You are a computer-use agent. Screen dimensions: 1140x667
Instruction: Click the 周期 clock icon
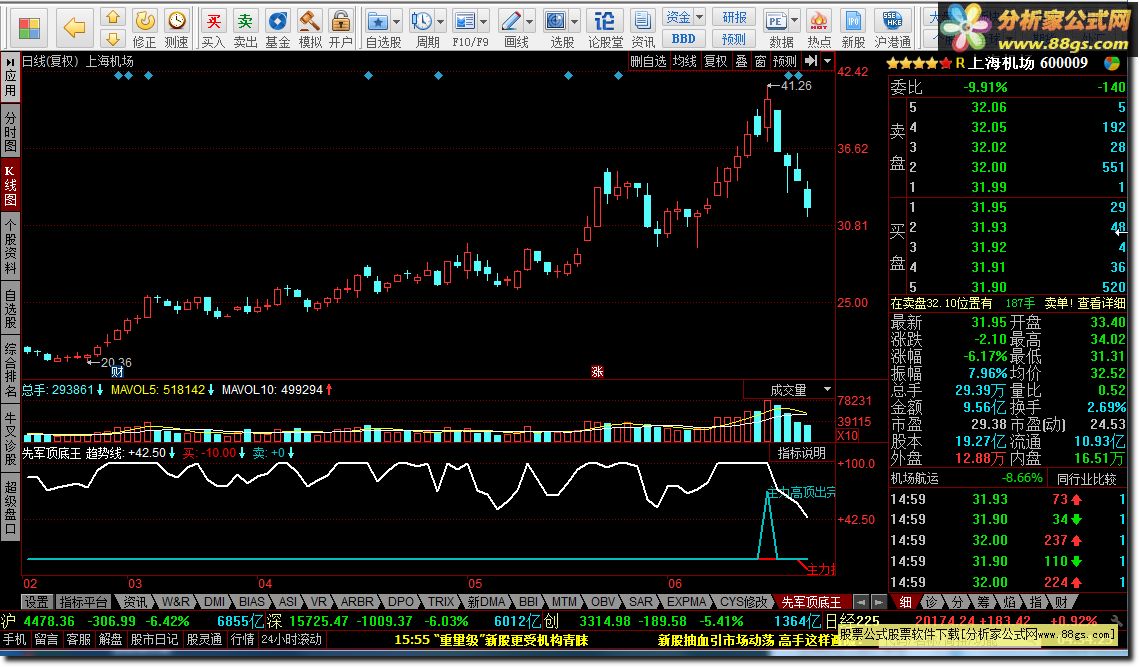(421, 21)
